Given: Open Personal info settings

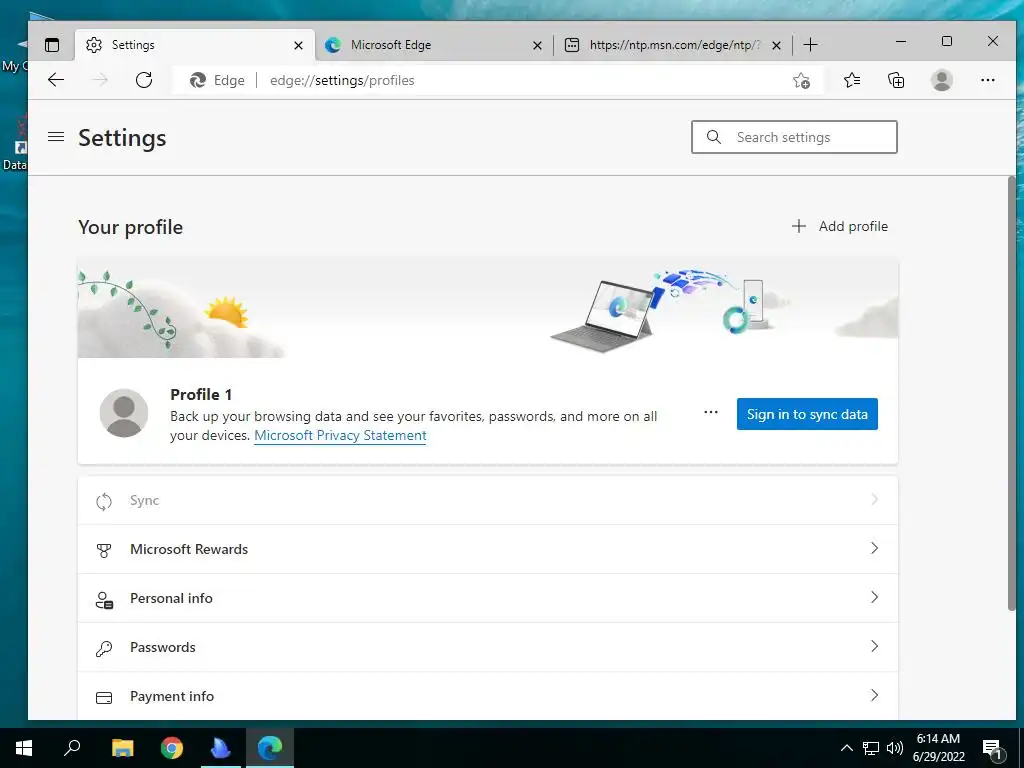Looking at the screenshot, I should point(488,598).
